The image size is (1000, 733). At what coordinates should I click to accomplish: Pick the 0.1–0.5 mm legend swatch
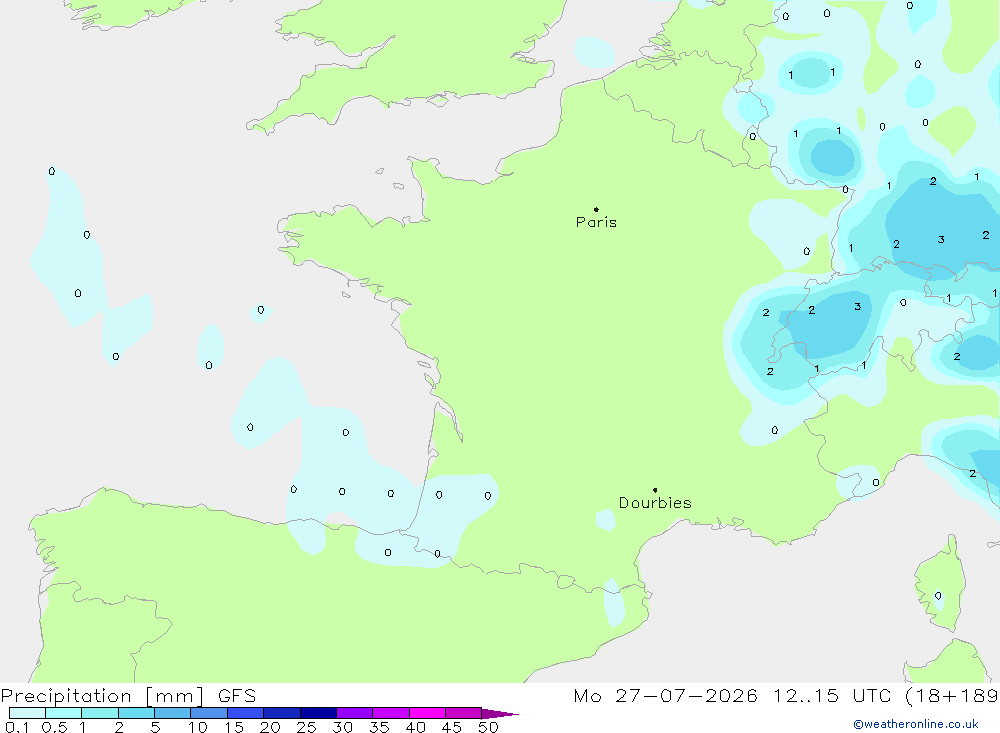(27, 713)
